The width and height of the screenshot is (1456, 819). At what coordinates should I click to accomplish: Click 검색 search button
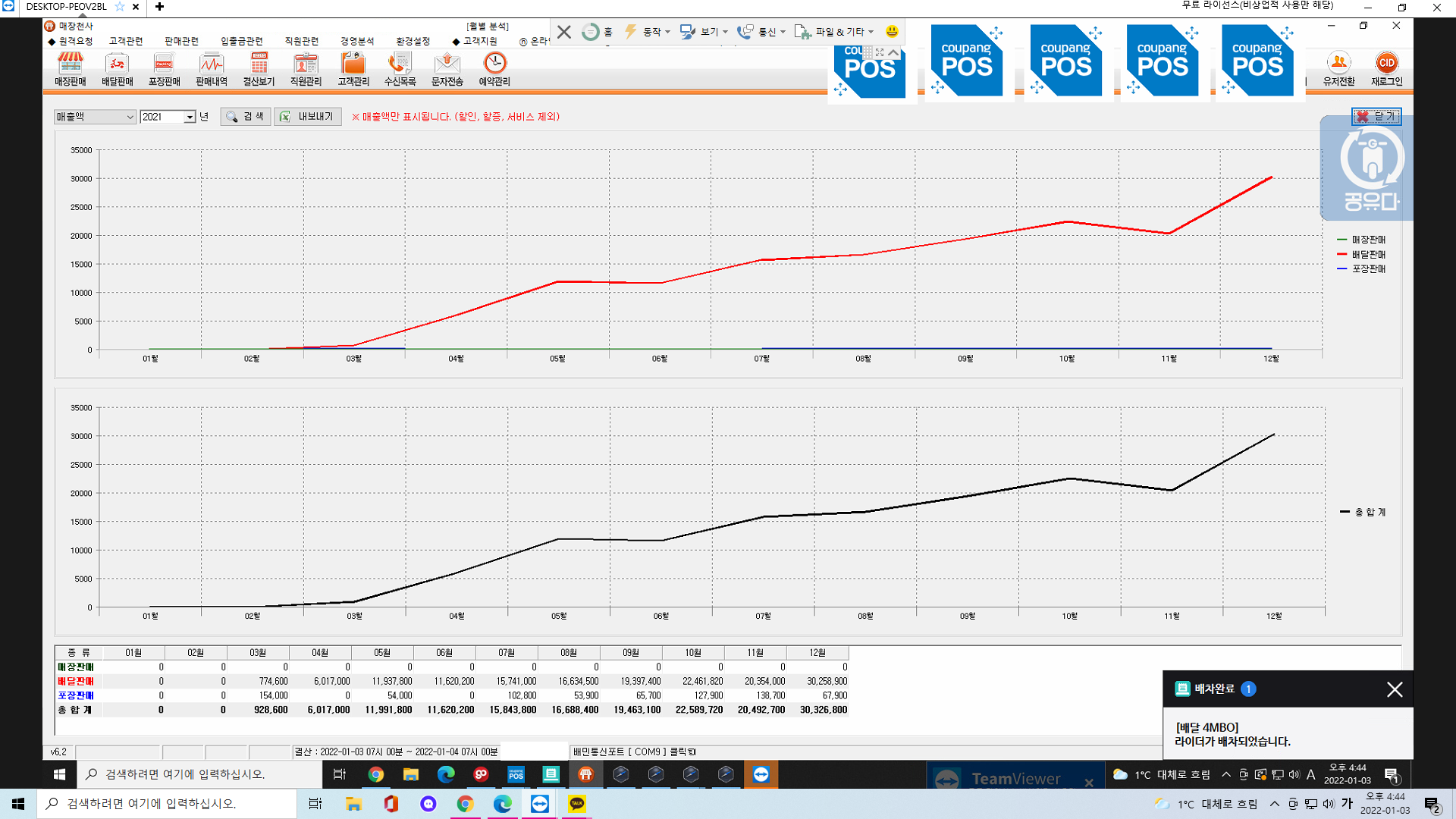[x=246, y=117]
